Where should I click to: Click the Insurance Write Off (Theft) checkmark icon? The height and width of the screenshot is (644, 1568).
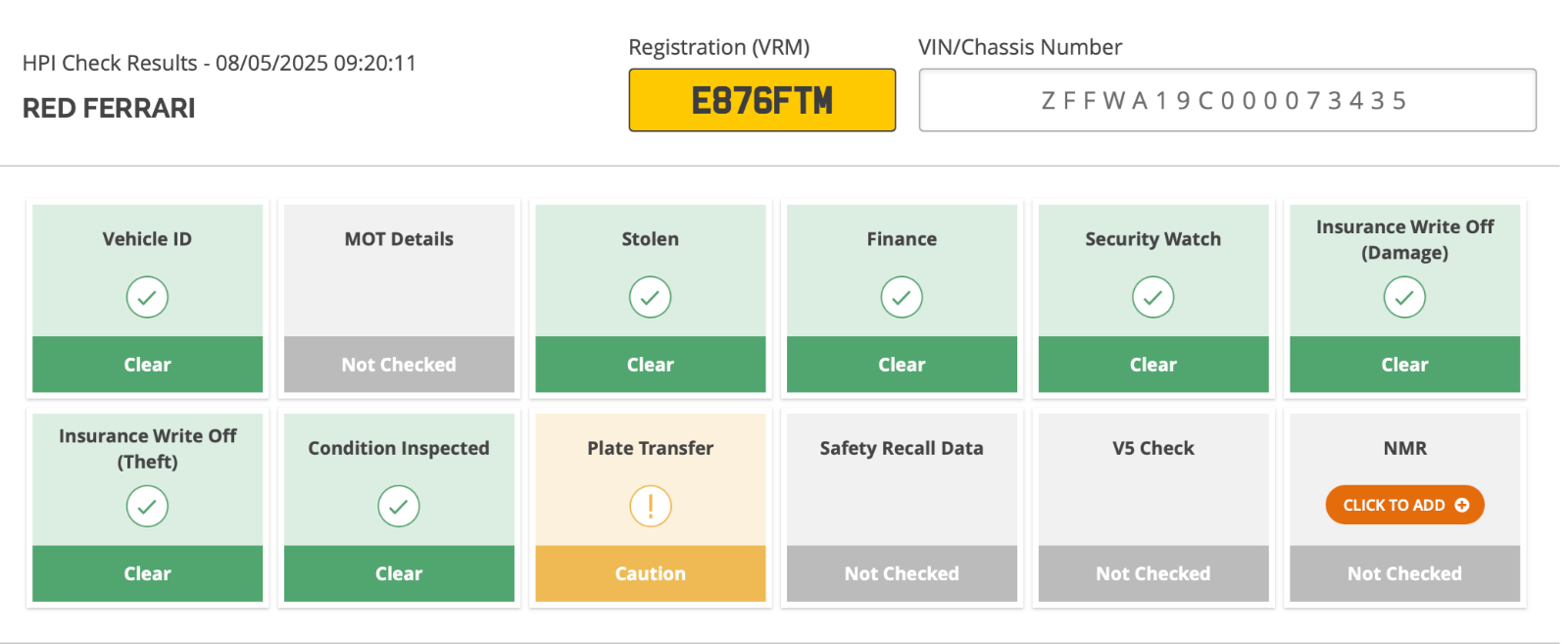coord(147,506)
